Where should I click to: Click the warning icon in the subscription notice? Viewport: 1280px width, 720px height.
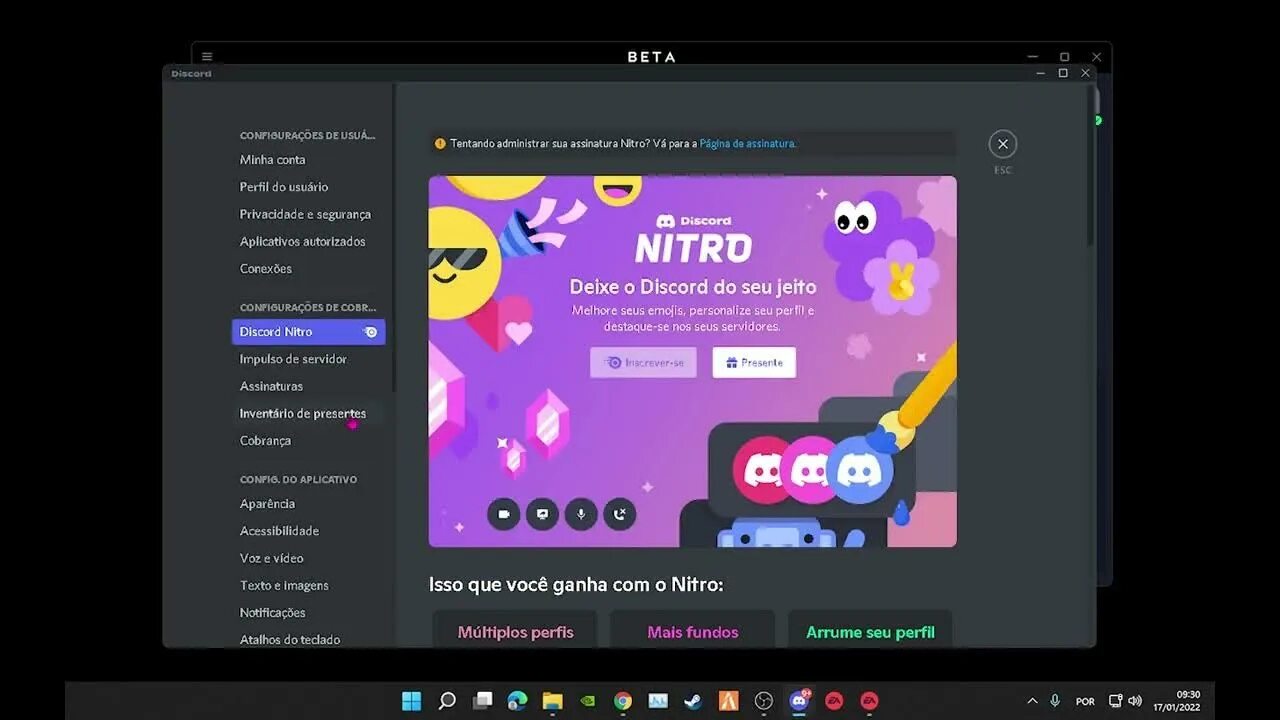click(440, 144)
